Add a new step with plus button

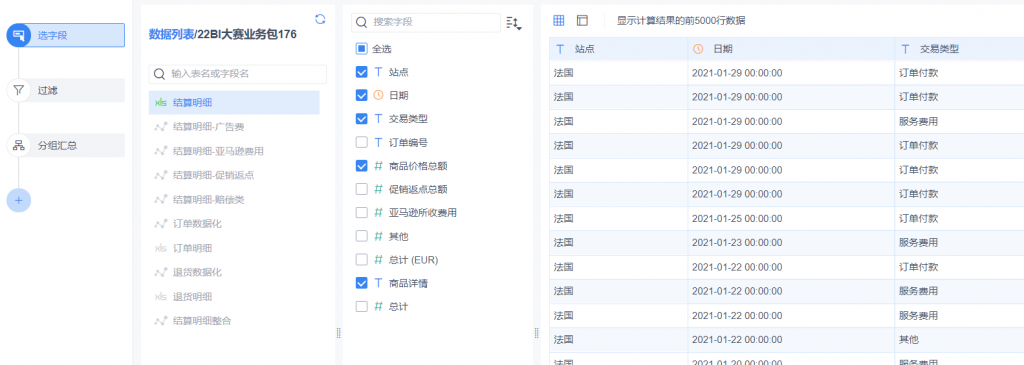(18, 200)
